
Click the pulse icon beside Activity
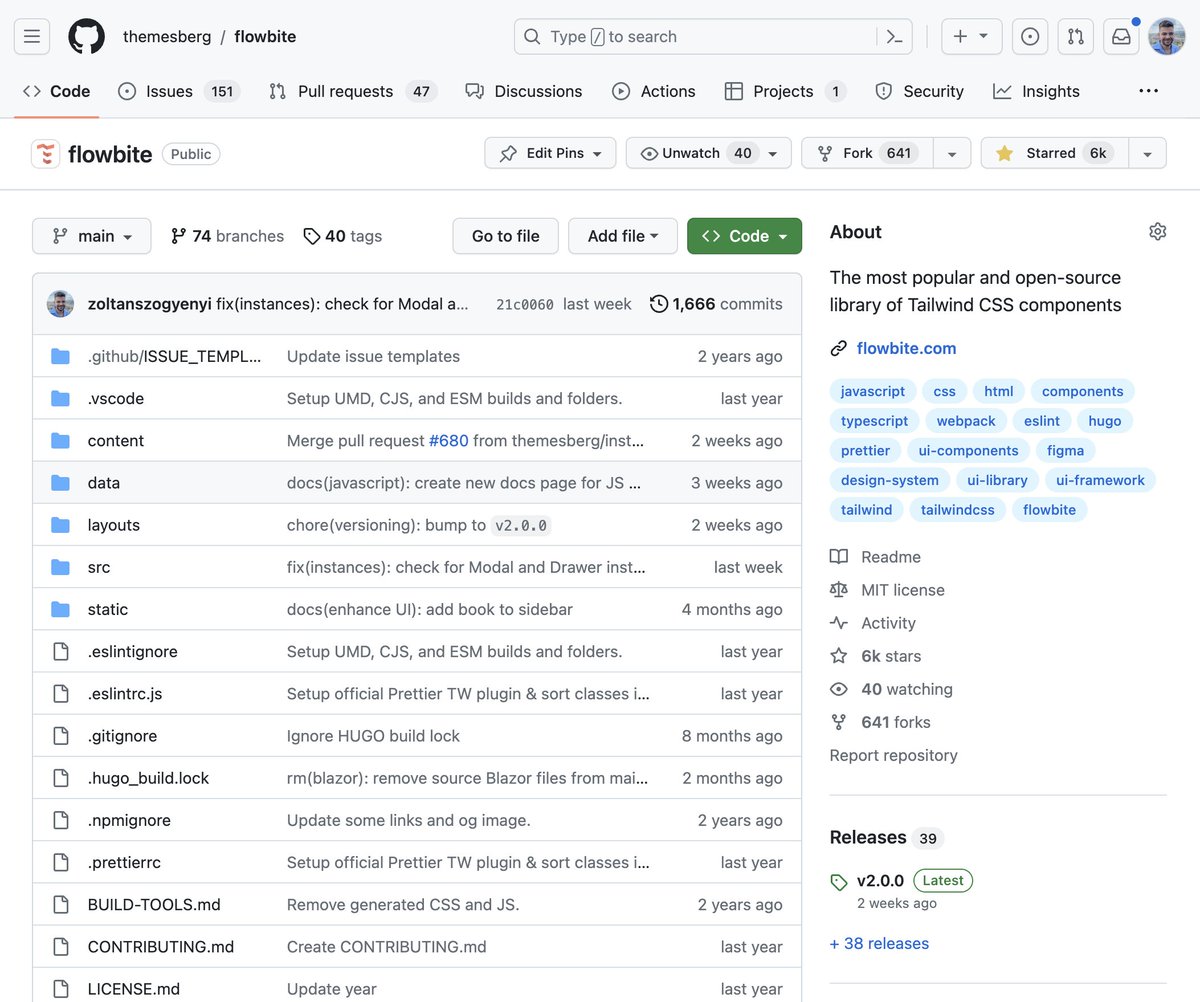point(839,623)
